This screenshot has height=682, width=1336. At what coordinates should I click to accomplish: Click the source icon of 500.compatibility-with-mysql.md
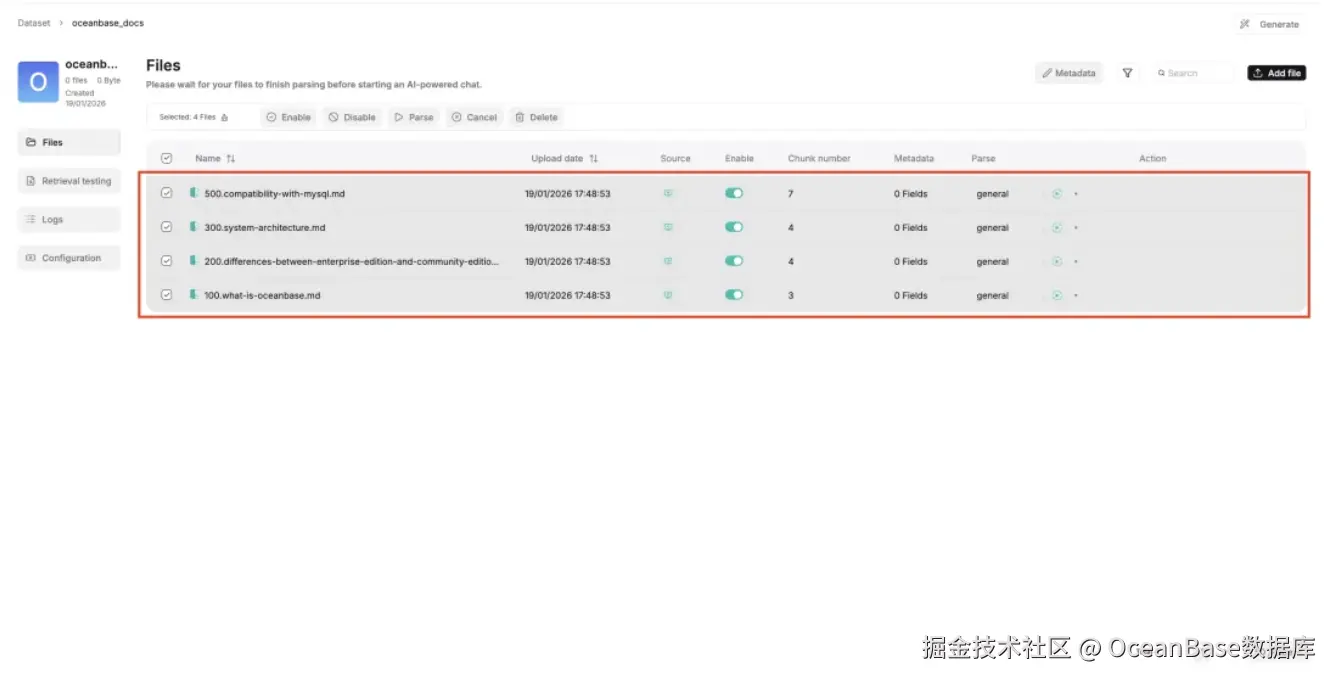(668, 194)
